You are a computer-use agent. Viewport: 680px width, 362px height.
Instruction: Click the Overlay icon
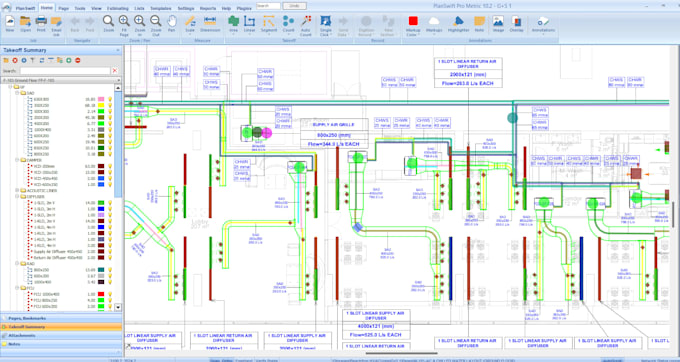coord(517,21)
